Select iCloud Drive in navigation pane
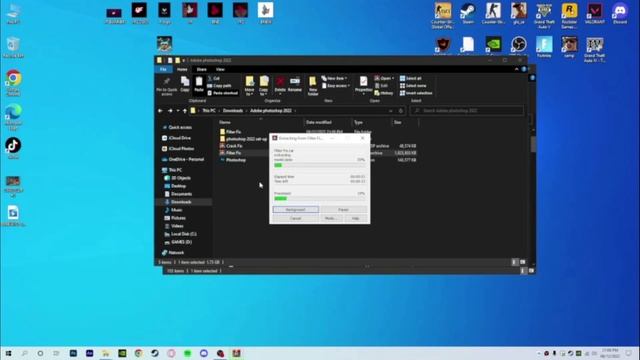640x360 pixels. 177,138
